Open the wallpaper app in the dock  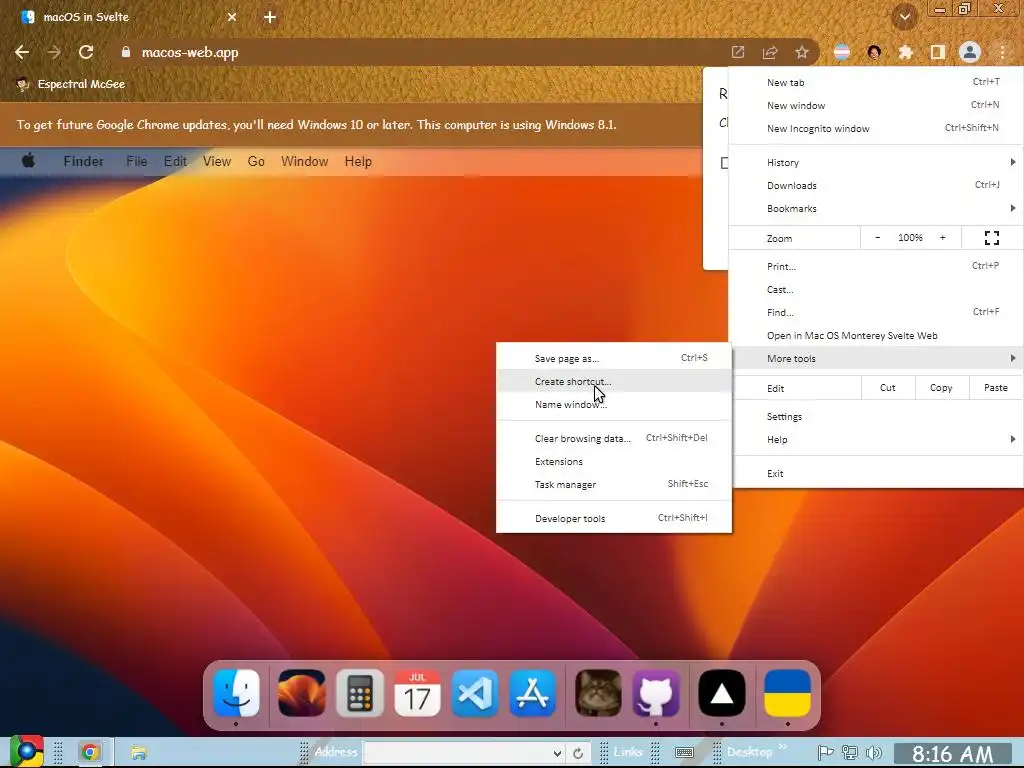click(x=301, y=693)
